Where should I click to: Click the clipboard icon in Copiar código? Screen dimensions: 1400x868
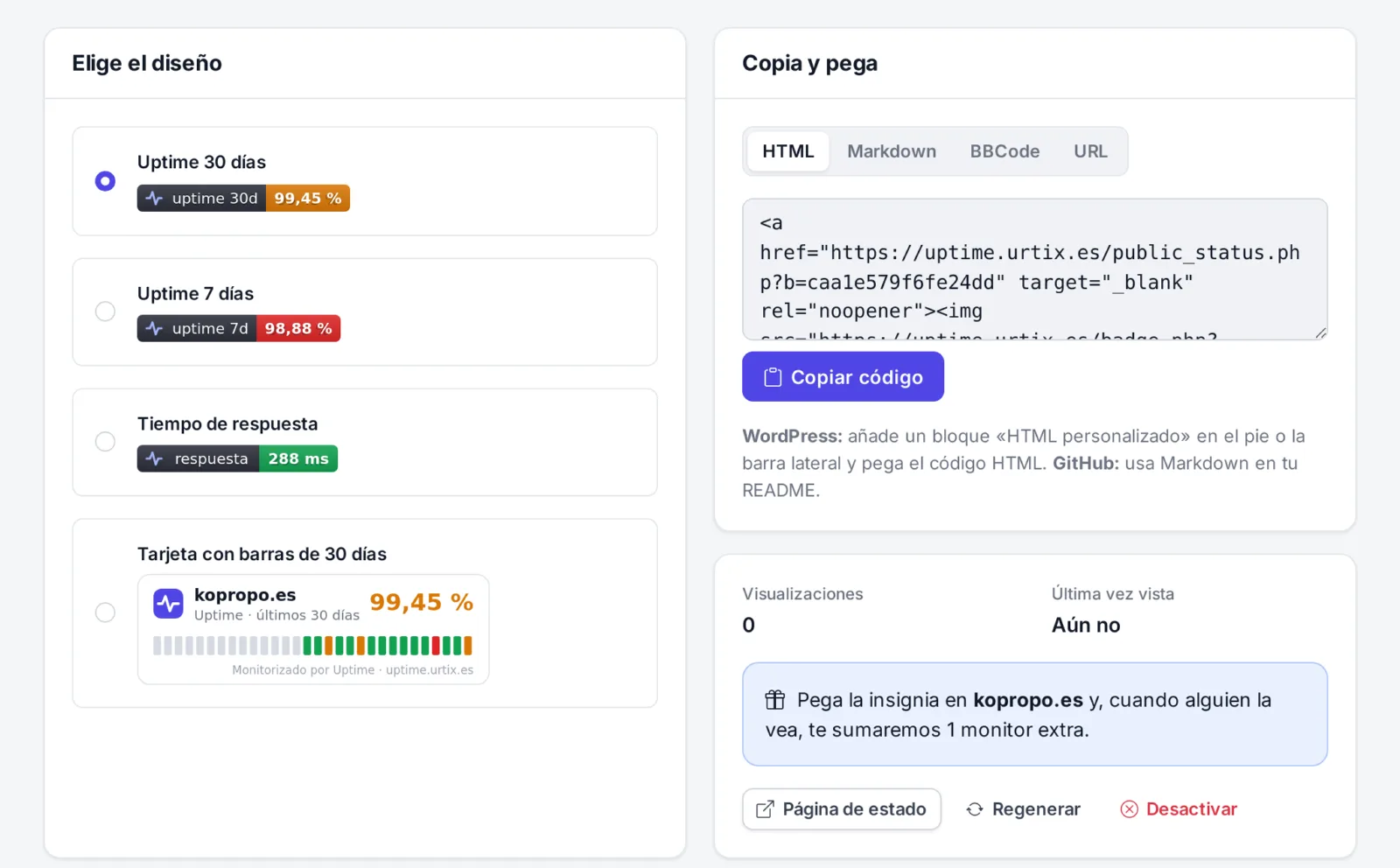pos(773,377)
